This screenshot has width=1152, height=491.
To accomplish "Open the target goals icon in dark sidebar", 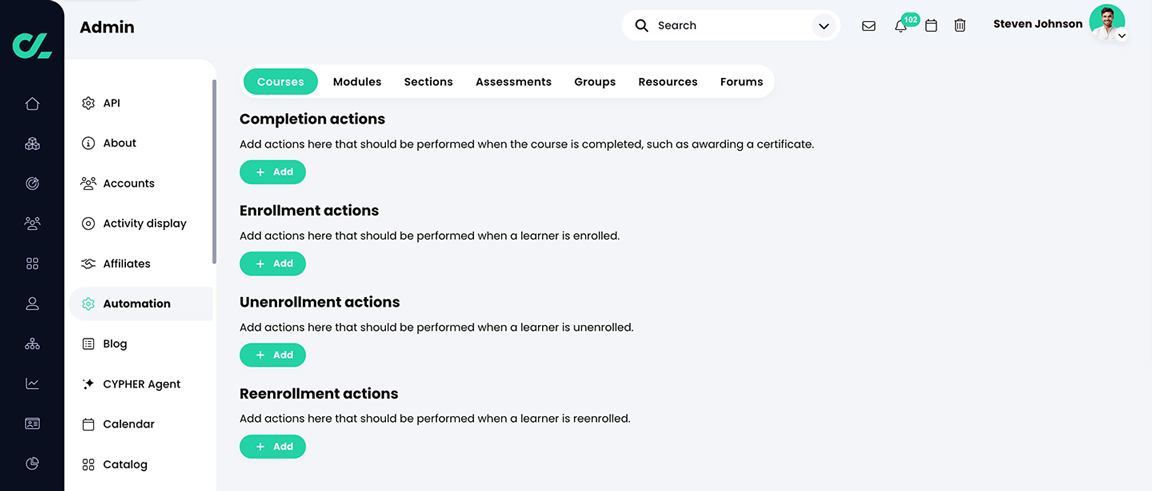I will [32, 184].
